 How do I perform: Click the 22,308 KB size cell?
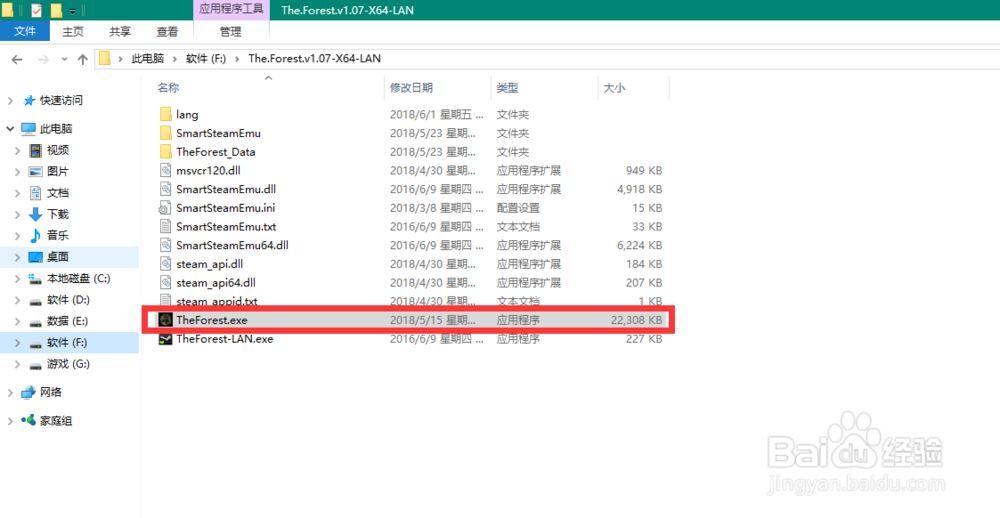pos(636,320)
